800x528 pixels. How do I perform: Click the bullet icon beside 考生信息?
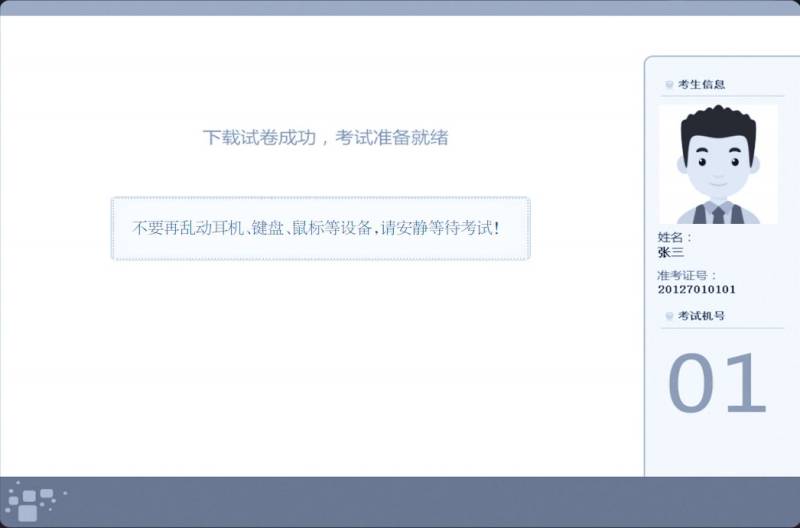pos(669,85)
